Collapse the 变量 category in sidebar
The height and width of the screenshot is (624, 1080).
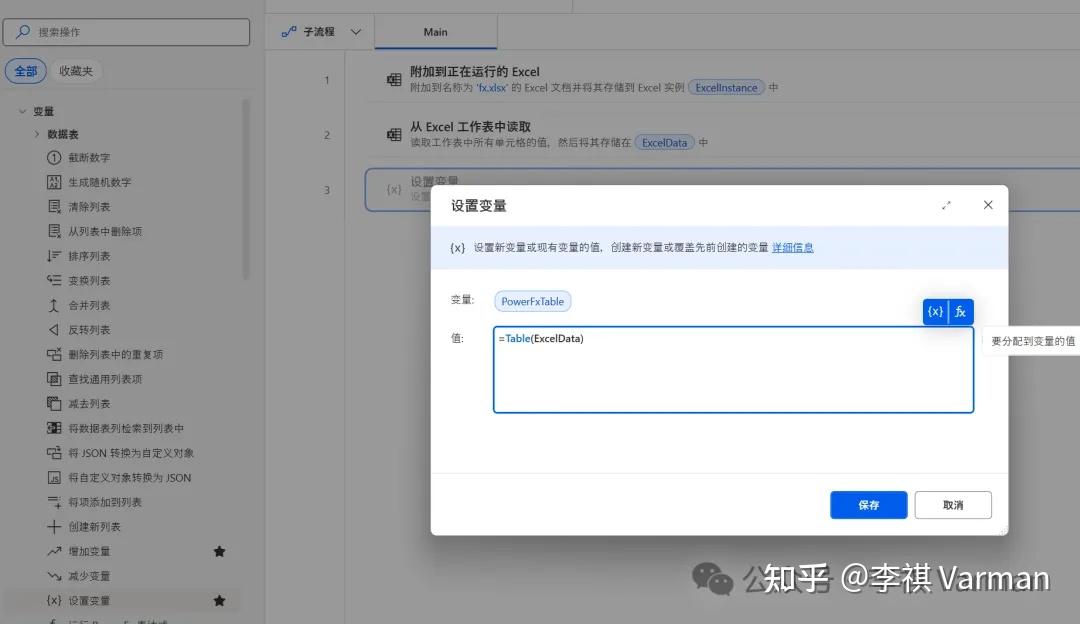tap(22, 110)
